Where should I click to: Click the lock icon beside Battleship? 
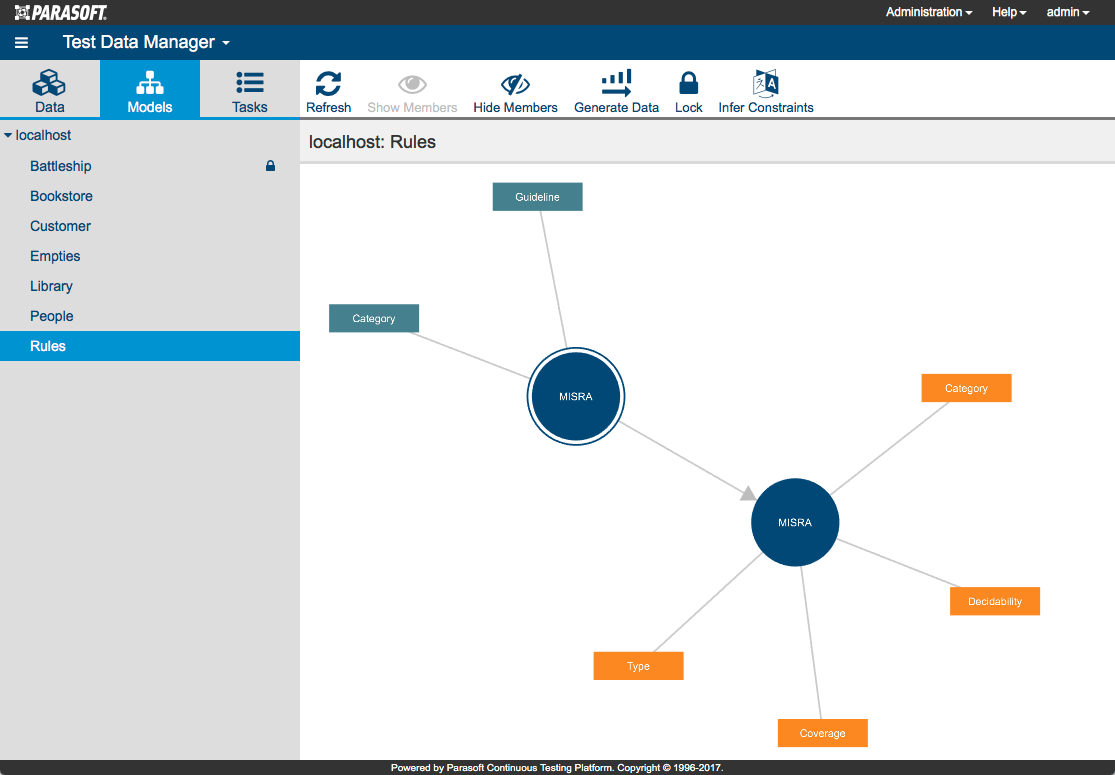(270, 166)
